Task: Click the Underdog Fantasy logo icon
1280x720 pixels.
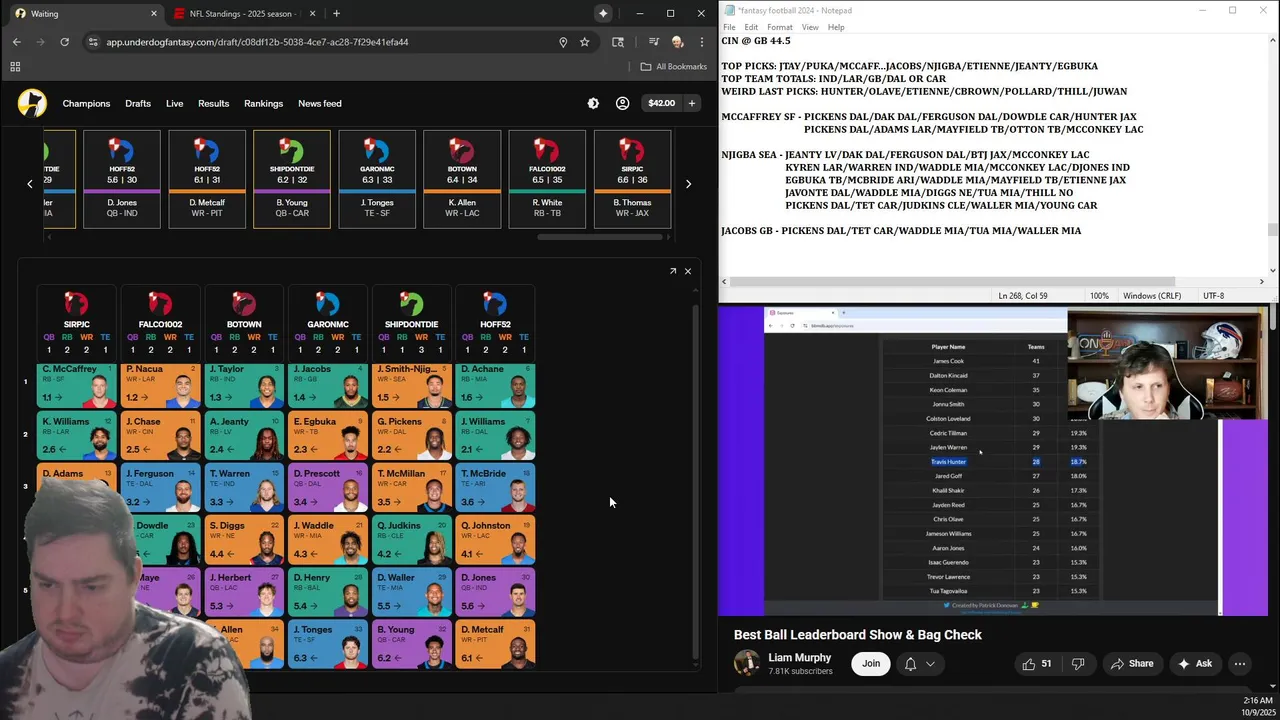Action: click(32, 103)
